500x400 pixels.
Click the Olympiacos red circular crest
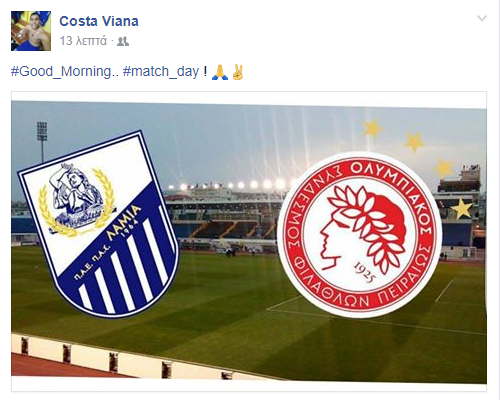359,234
